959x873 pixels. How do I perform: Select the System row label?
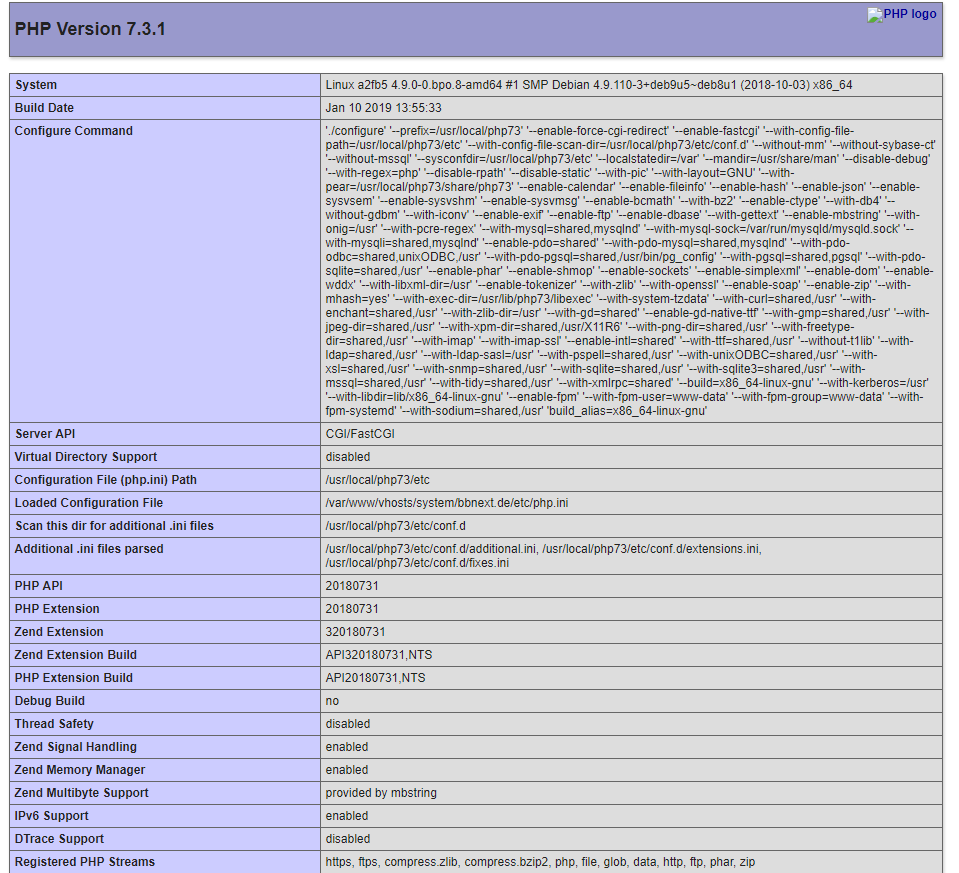[x=36, y=85]
